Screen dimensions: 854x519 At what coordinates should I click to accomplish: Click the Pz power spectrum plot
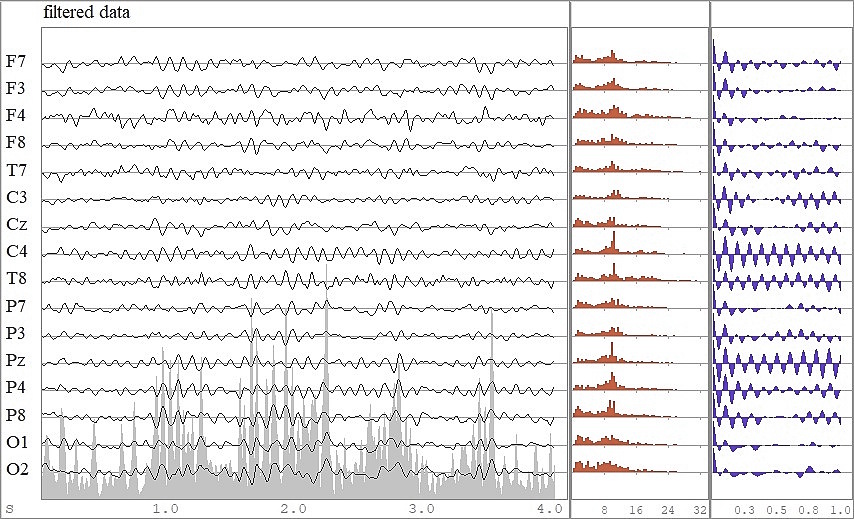tap(621, 353)
